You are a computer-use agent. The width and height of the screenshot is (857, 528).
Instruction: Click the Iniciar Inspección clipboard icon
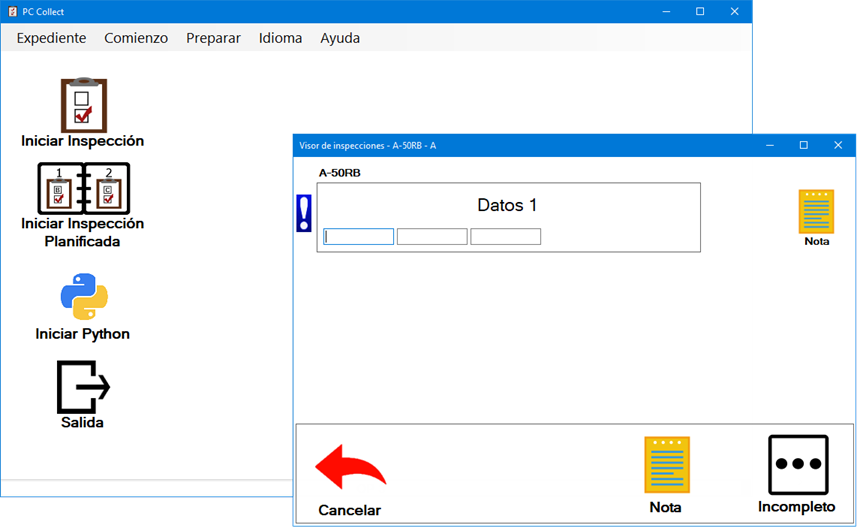pyautogui.click(x=83, y=105)
